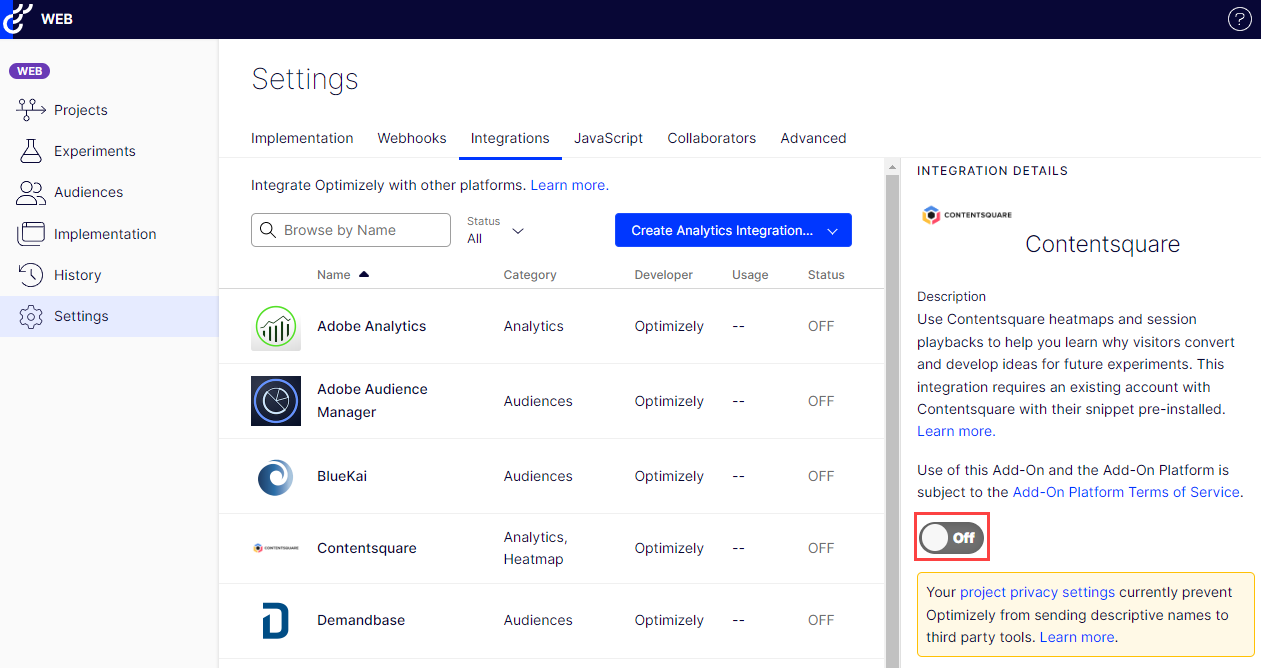Click the BlueKai integration logo
Viewport: 1261px width, 668px height.
(x=276, y=476)
